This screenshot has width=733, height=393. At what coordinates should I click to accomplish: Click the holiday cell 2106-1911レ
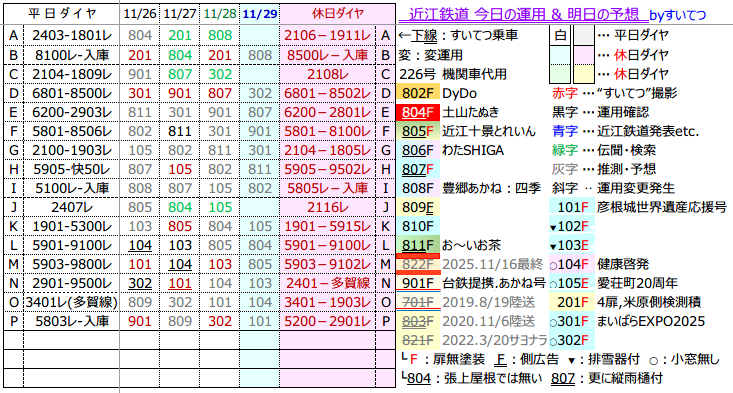click(x=328, y=35)
